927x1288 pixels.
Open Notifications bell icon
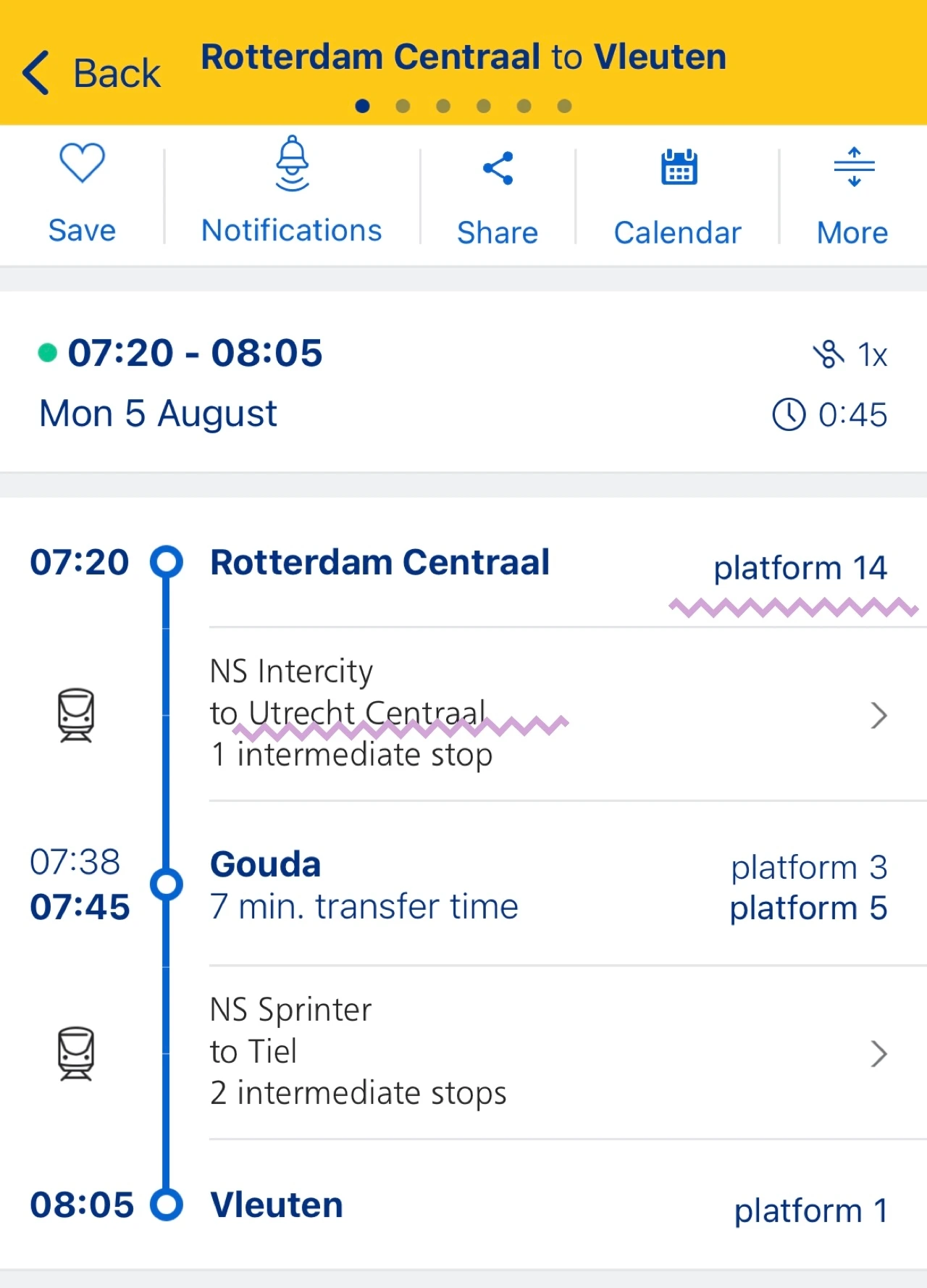coord(292,164)
